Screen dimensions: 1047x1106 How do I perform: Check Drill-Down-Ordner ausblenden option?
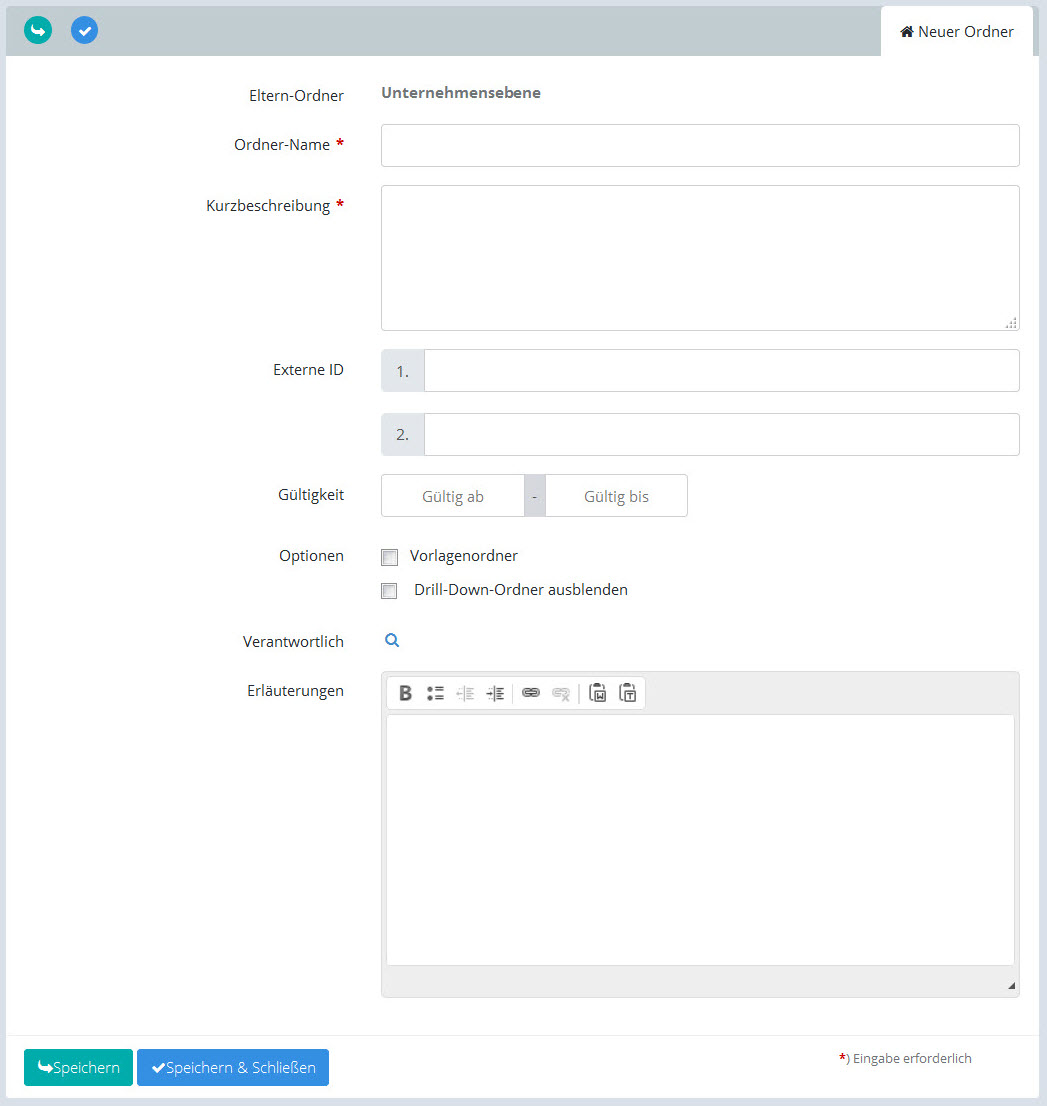[390, 591]
